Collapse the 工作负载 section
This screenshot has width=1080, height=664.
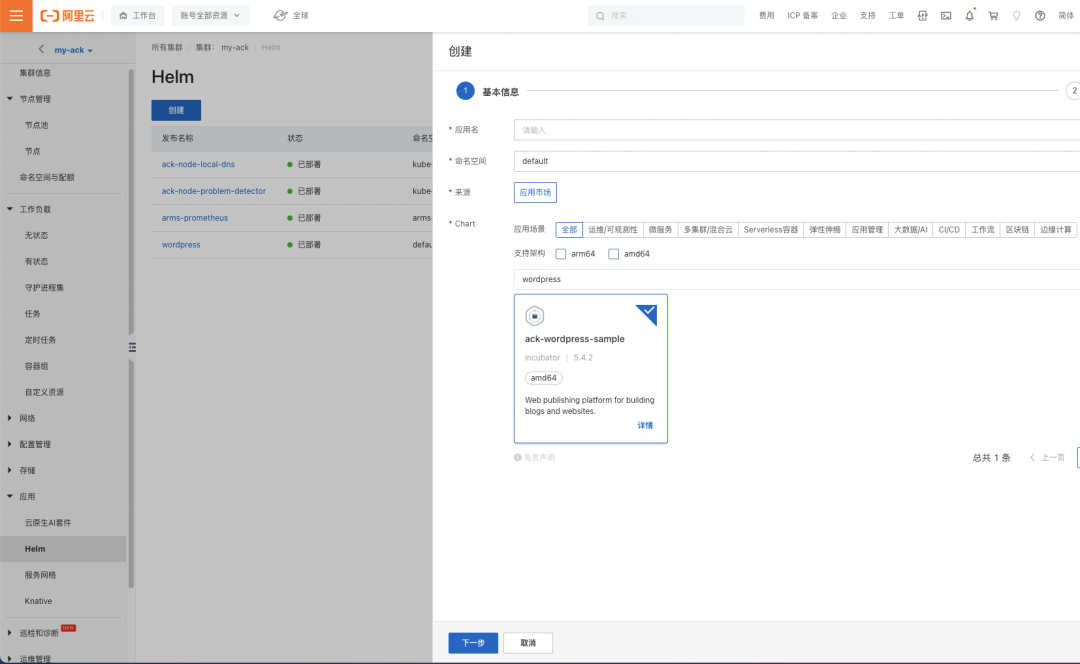coord(10,209)
